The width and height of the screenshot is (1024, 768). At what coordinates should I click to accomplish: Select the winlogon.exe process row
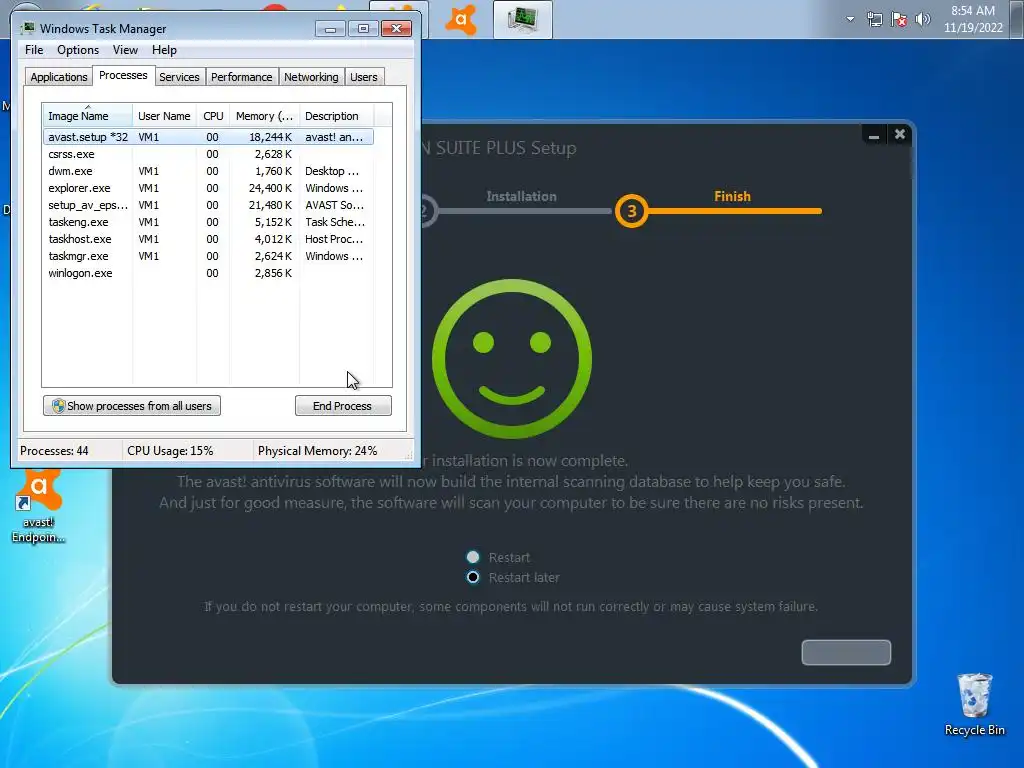coord(208,273)
